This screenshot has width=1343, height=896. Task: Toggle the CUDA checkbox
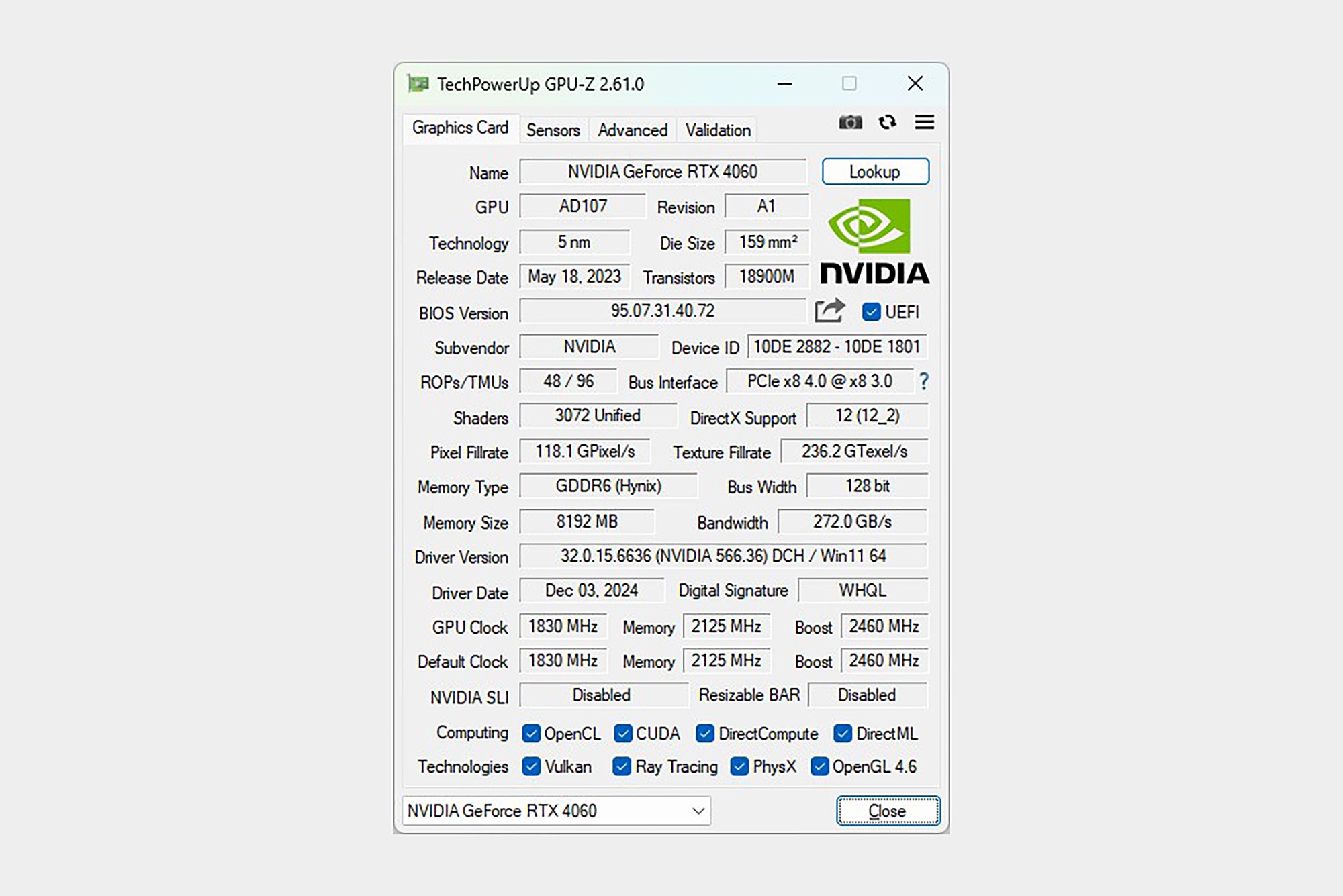(623, 734)
